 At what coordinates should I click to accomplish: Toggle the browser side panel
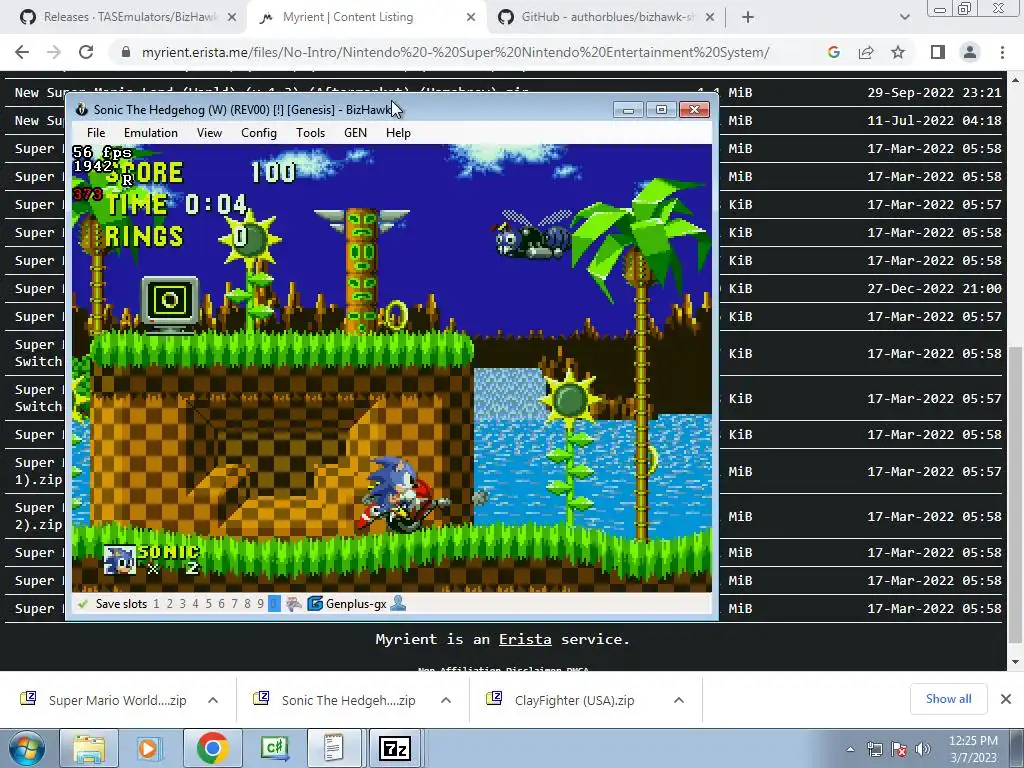click(x=938, y=52)
